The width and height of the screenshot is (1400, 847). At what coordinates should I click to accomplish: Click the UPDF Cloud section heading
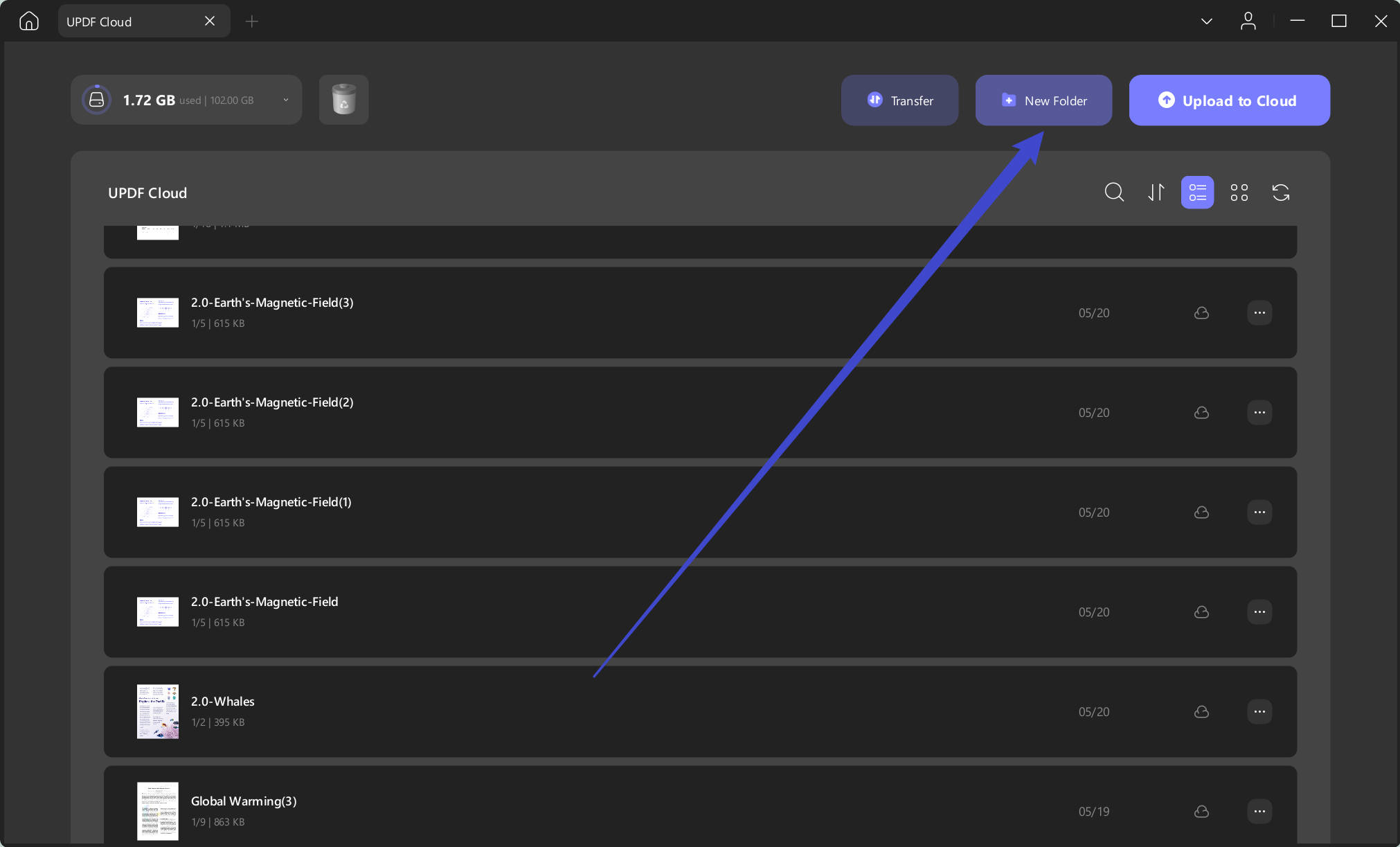point(147,193)
